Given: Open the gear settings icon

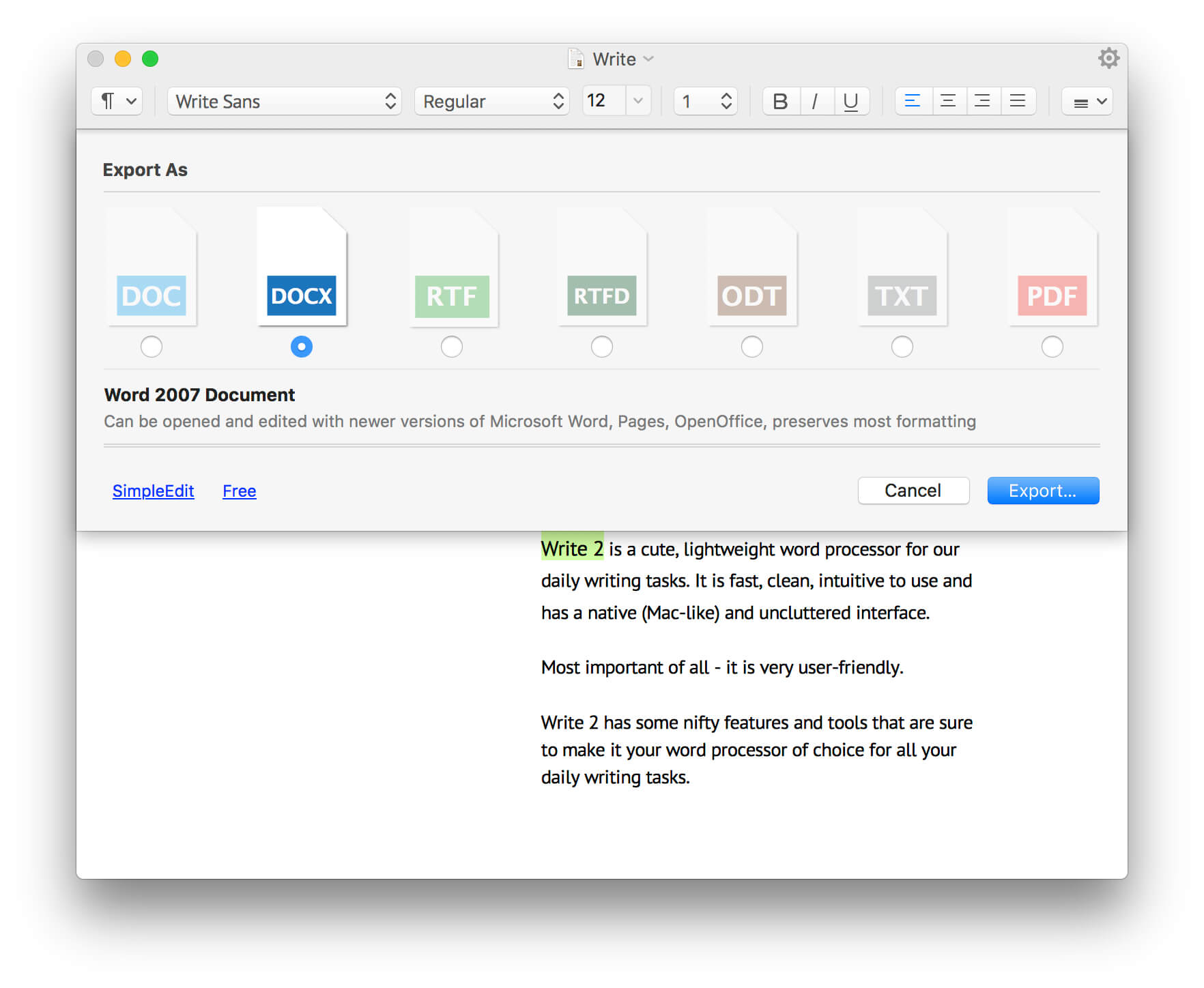Looking at the screenshot, I should point(1108,58).
